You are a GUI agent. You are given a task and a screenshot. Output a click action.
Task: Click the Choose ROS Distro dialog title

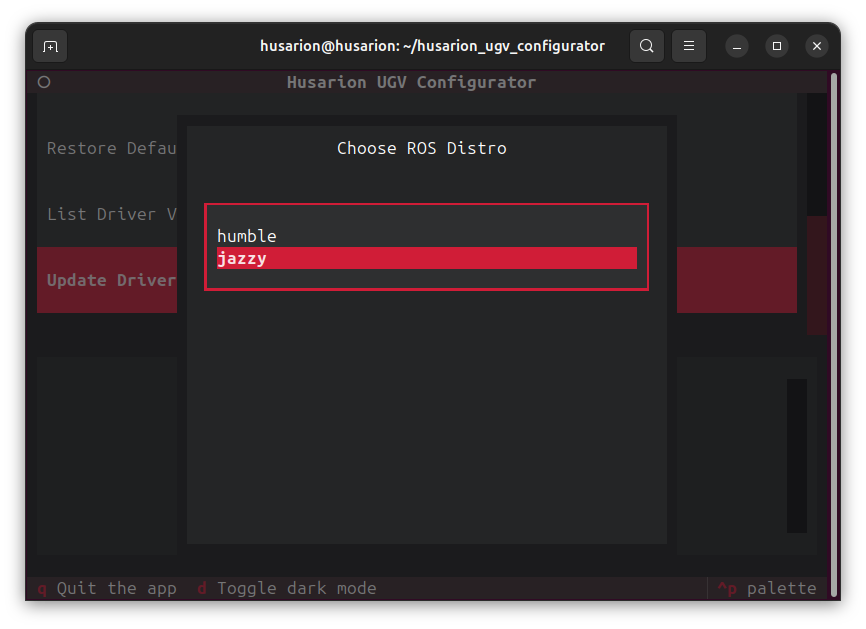422,148
